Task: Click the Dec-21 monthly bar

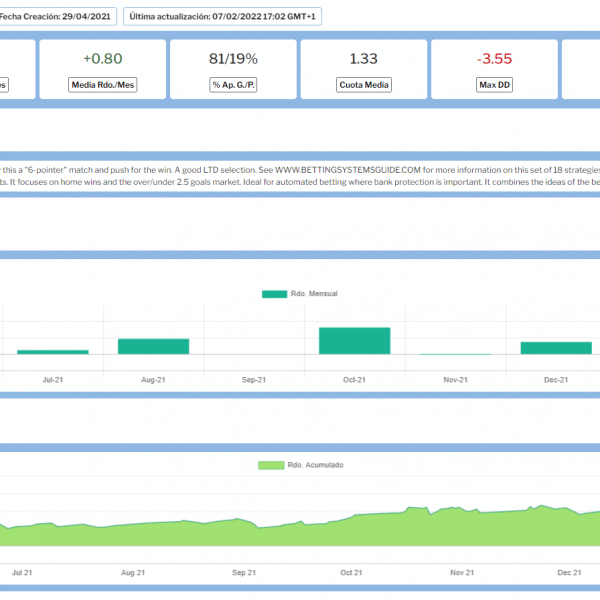Action: coord(556,348)
